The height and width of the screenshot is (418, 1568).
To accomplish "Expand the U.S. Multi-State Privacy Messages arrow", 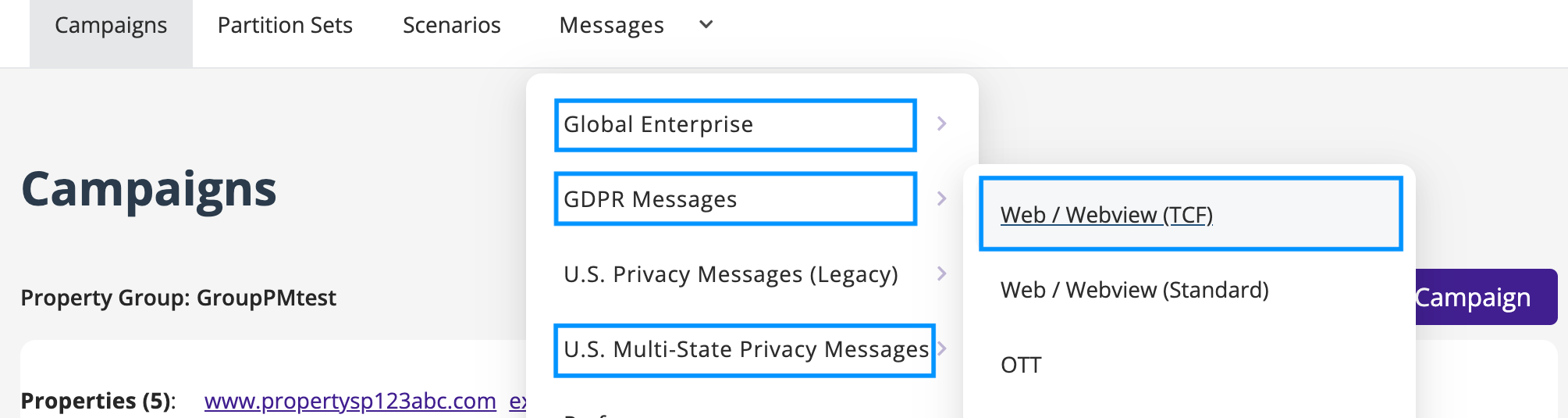I will pyautogui.click(x=943, y=348).
